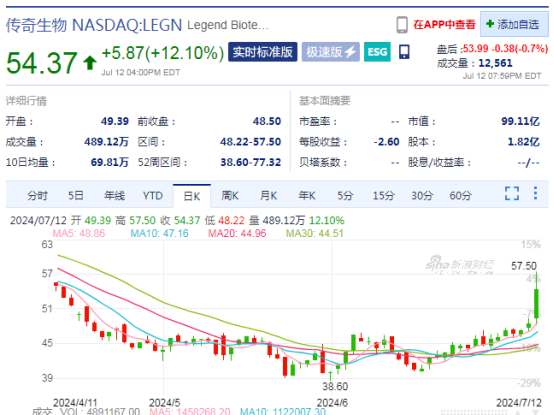Switch to the 分时 chart tab
This screenshot has width=554, height=415.
click(x=37, y=195)
